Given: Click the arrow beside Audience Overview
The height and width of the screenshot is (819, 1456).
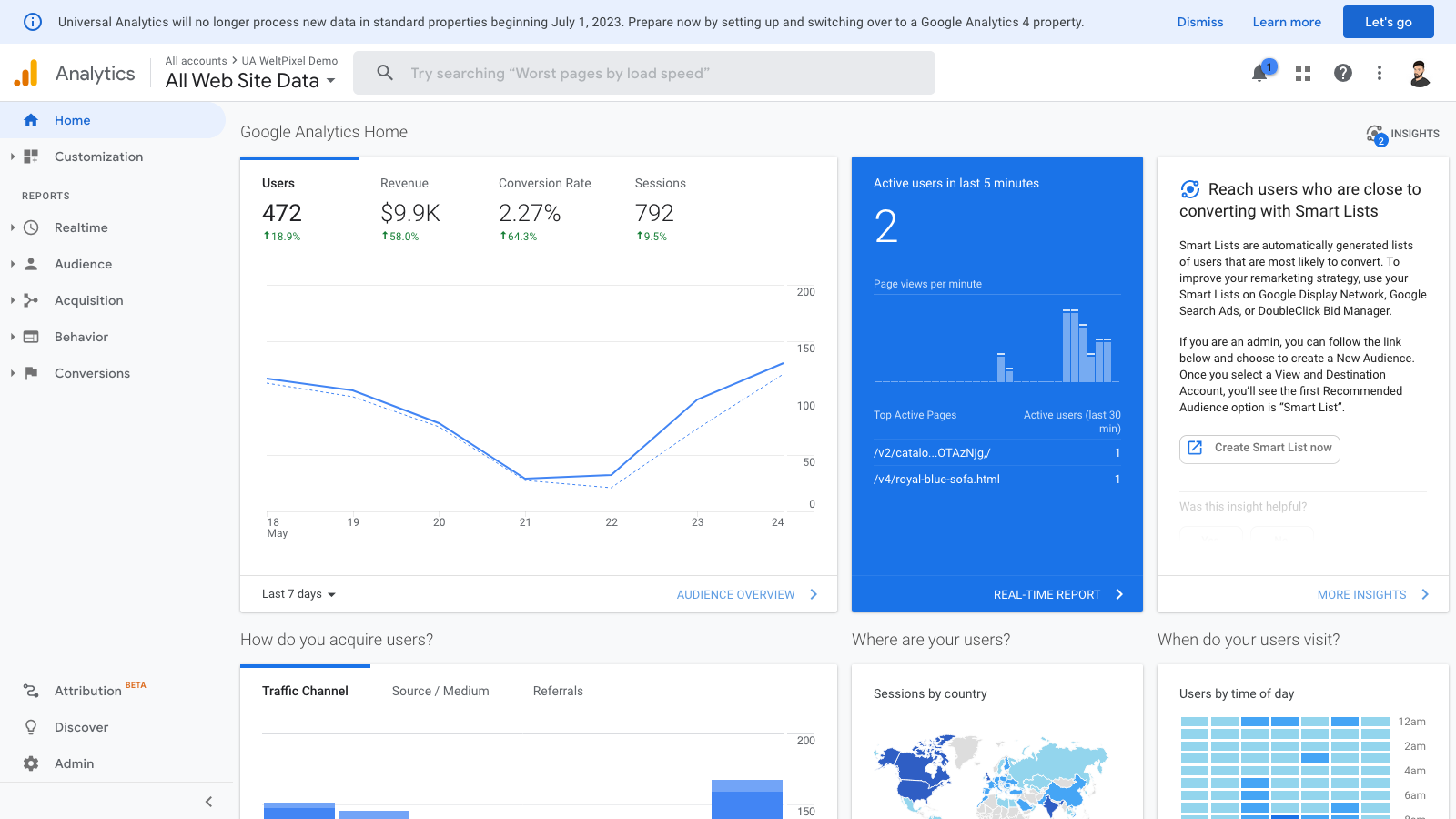Looking at the screenshot, I should 814,594.
